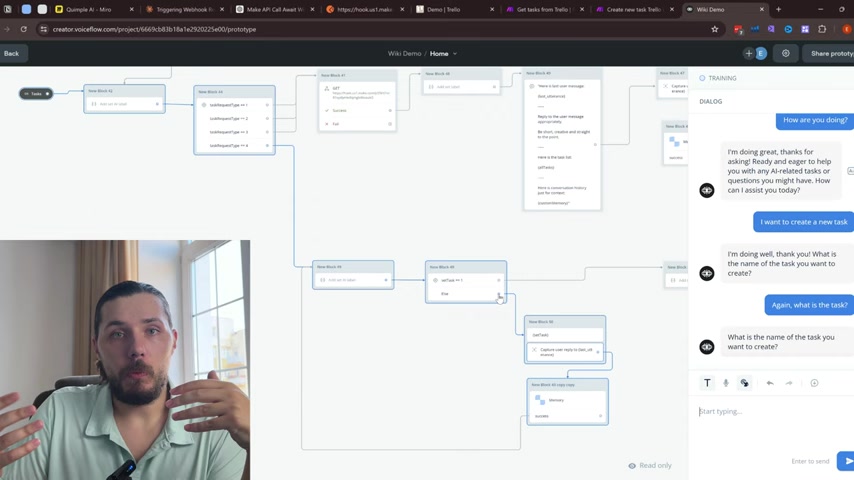This screenshot has height=480, width=854.
Task: Send message with the blue arrow button
Action: [x=846, y=461]
